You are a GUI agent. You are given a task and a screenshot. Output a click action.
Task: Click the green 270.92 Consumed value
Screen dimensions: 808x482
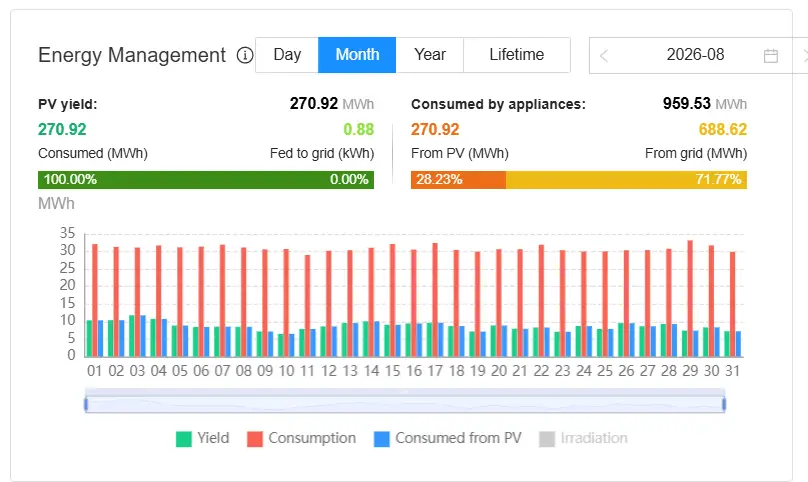(x=62, y=129)
